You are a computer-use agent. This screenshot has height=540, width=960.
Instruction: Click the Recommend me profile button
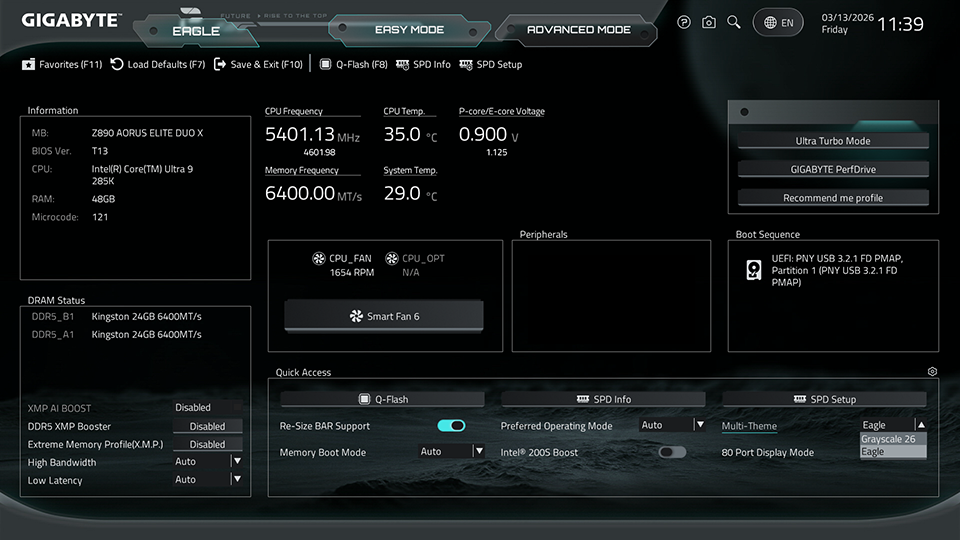point(833,198)
